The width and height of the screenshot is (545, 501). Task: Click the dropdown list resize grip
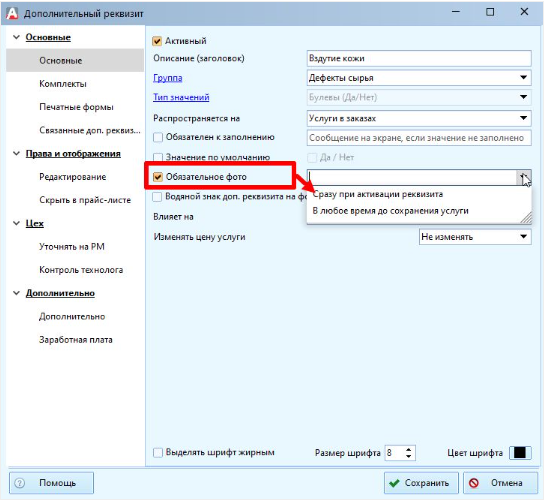[x=526, y=218]
